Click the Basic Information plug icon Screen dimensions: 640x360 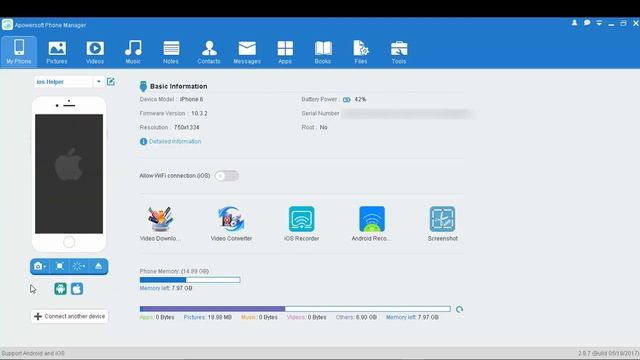(143, 86)
